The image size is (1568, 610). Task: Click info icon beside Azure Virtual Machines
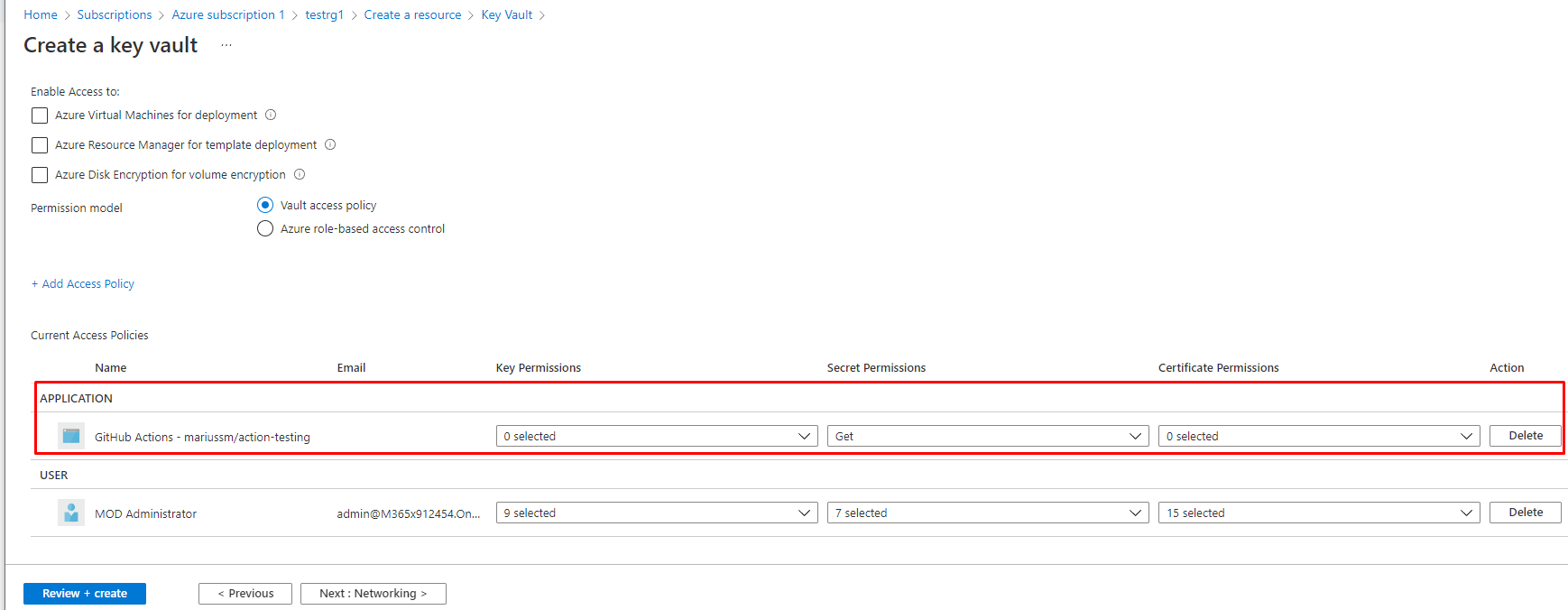pyautogui.click(x=271, y=115)
